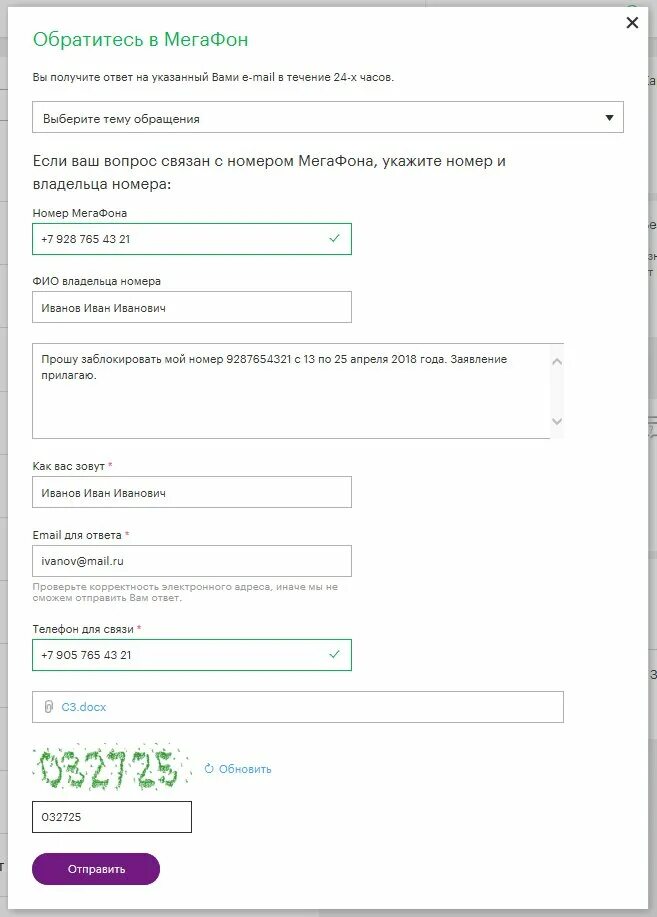Open the 'Выберите тему обращения' dropdown
The width and height of the screenshot is (657, 917).
point(328,118)
